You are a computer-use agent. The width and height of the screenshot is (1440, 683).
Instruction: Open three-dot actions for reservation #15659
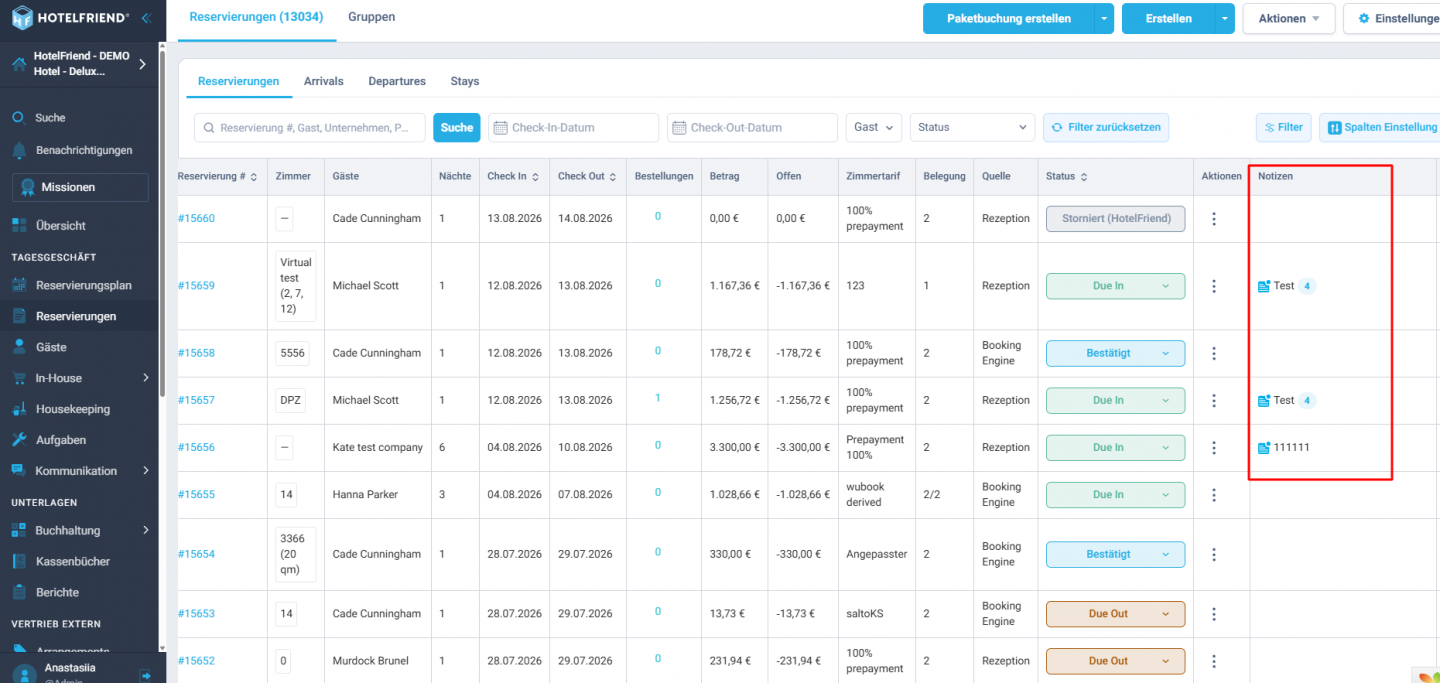(1214, 286)
